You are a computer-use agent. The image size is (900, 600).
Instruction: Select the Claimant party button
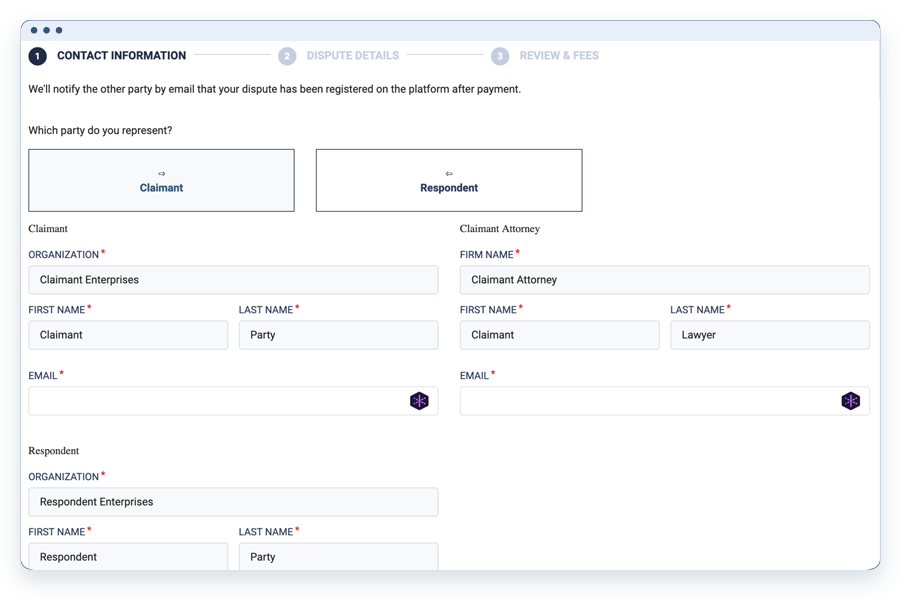tap(161, 180)
